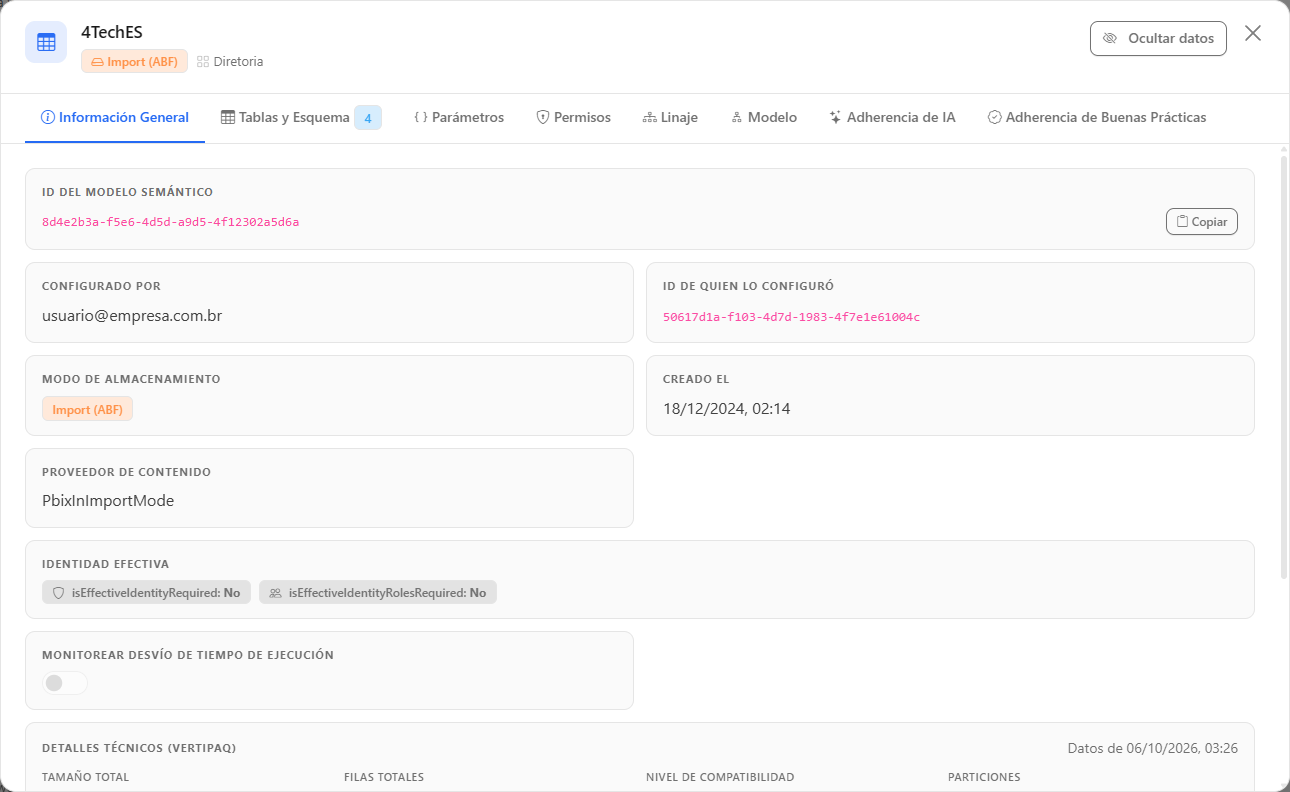This screenshot has height=792, width=1290.
Task: Close the 4TechES details dialog
Action: pos(1253,34)
